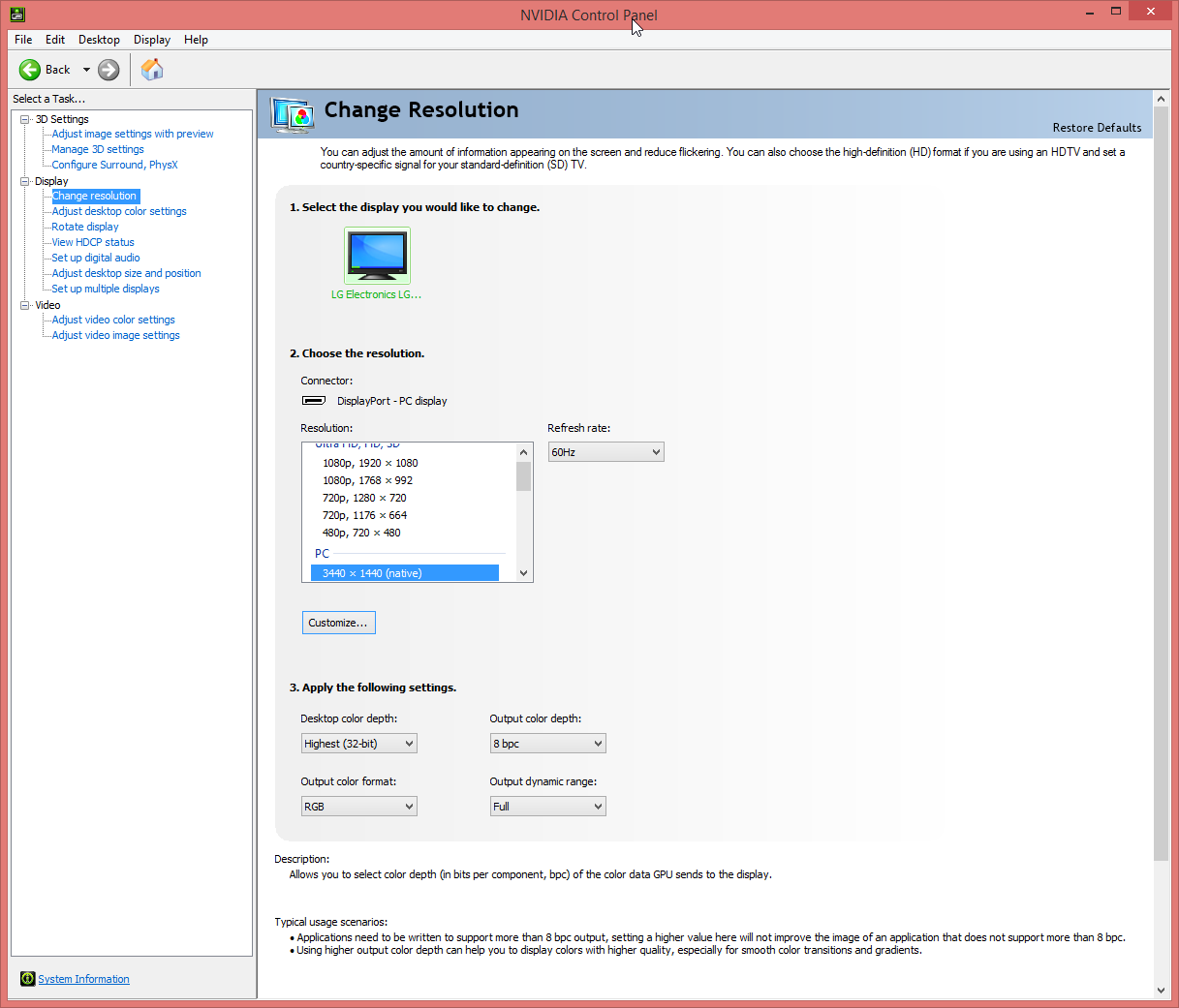Open the File menu
Image resolution: width=1179 pixels, height=1008 pixels.
click(x=23, y=40)
